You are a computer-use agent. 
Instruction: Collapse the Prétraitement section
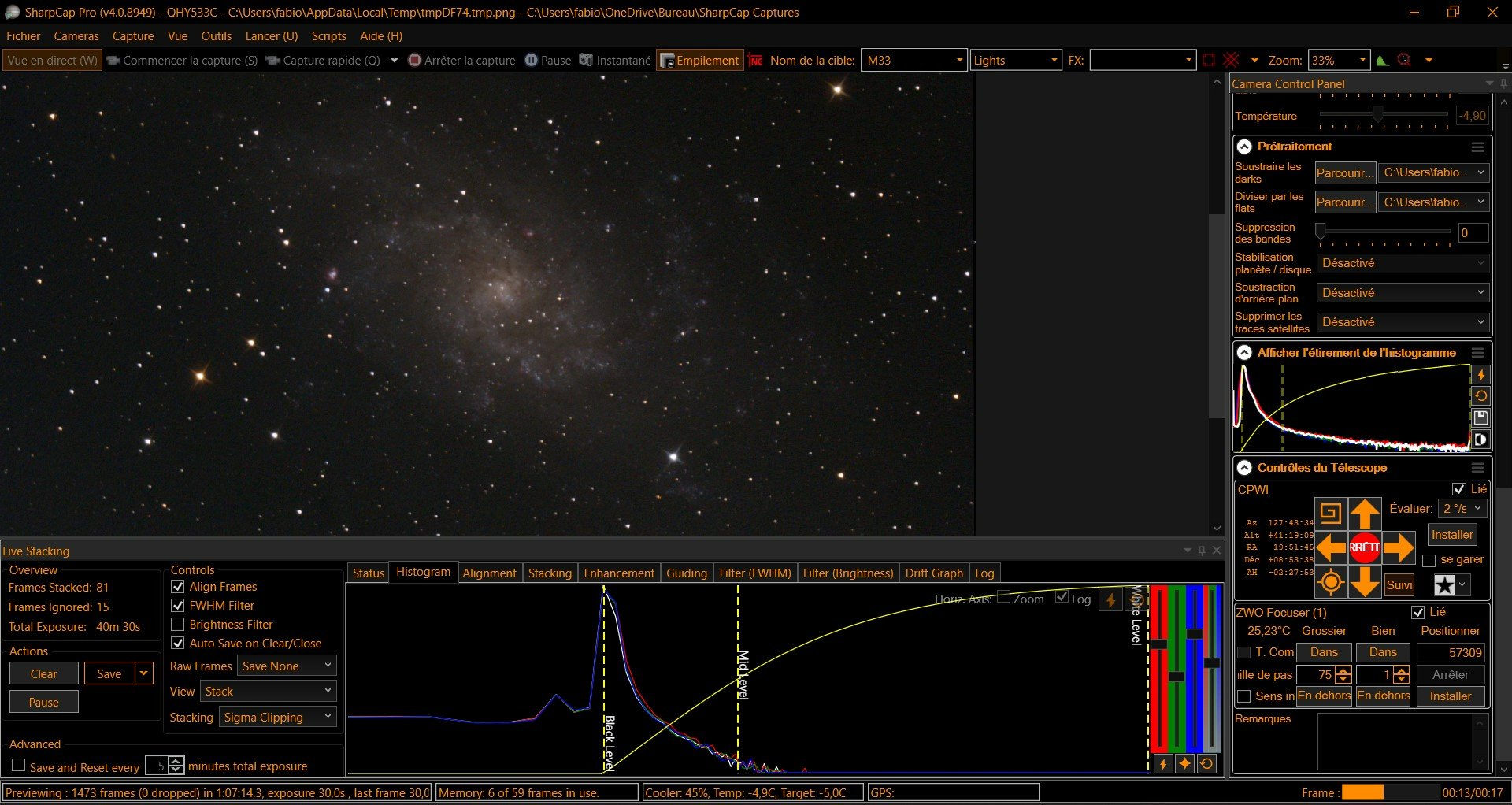click(1244, 147)
